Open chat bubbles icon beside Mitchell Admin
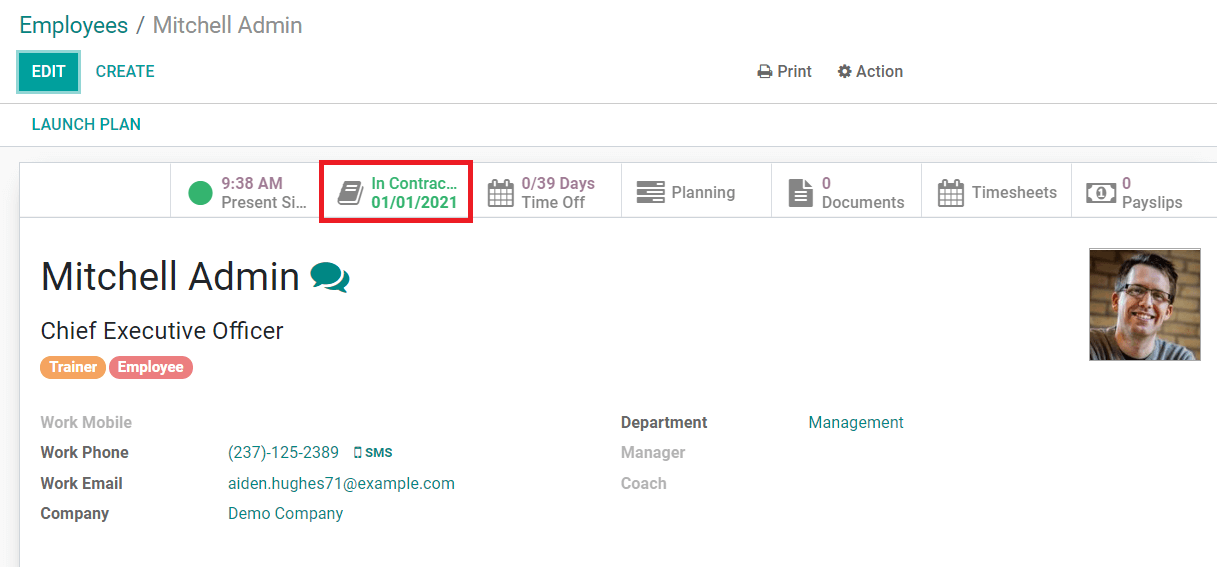1217x567 pixels. (x=330, y=277)
